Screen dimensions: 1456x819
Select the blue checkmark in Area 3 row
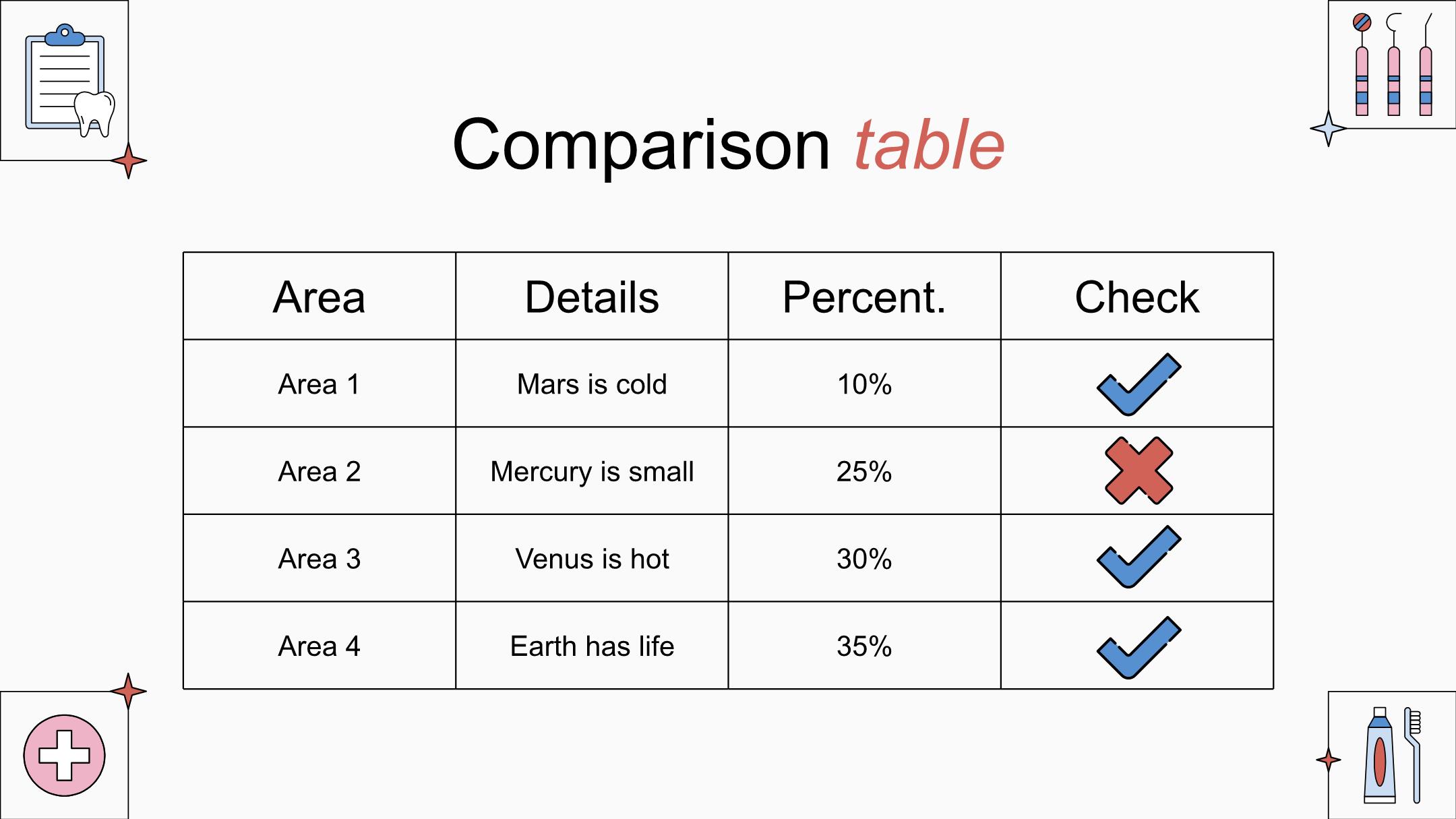click(x=1138, y=557)
